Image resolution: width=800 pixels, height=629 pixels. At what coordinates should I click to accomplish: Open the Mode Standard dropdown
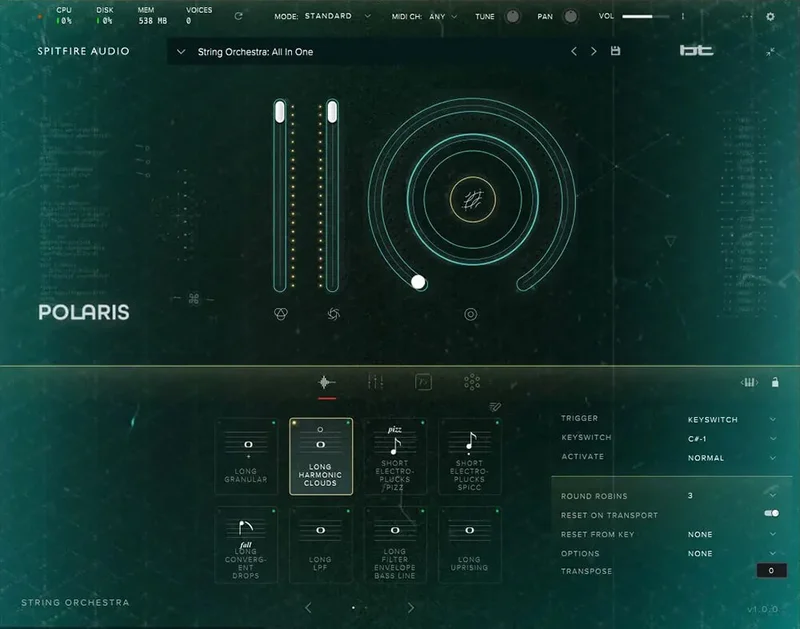pyautogui.click(x=337, y=16)
